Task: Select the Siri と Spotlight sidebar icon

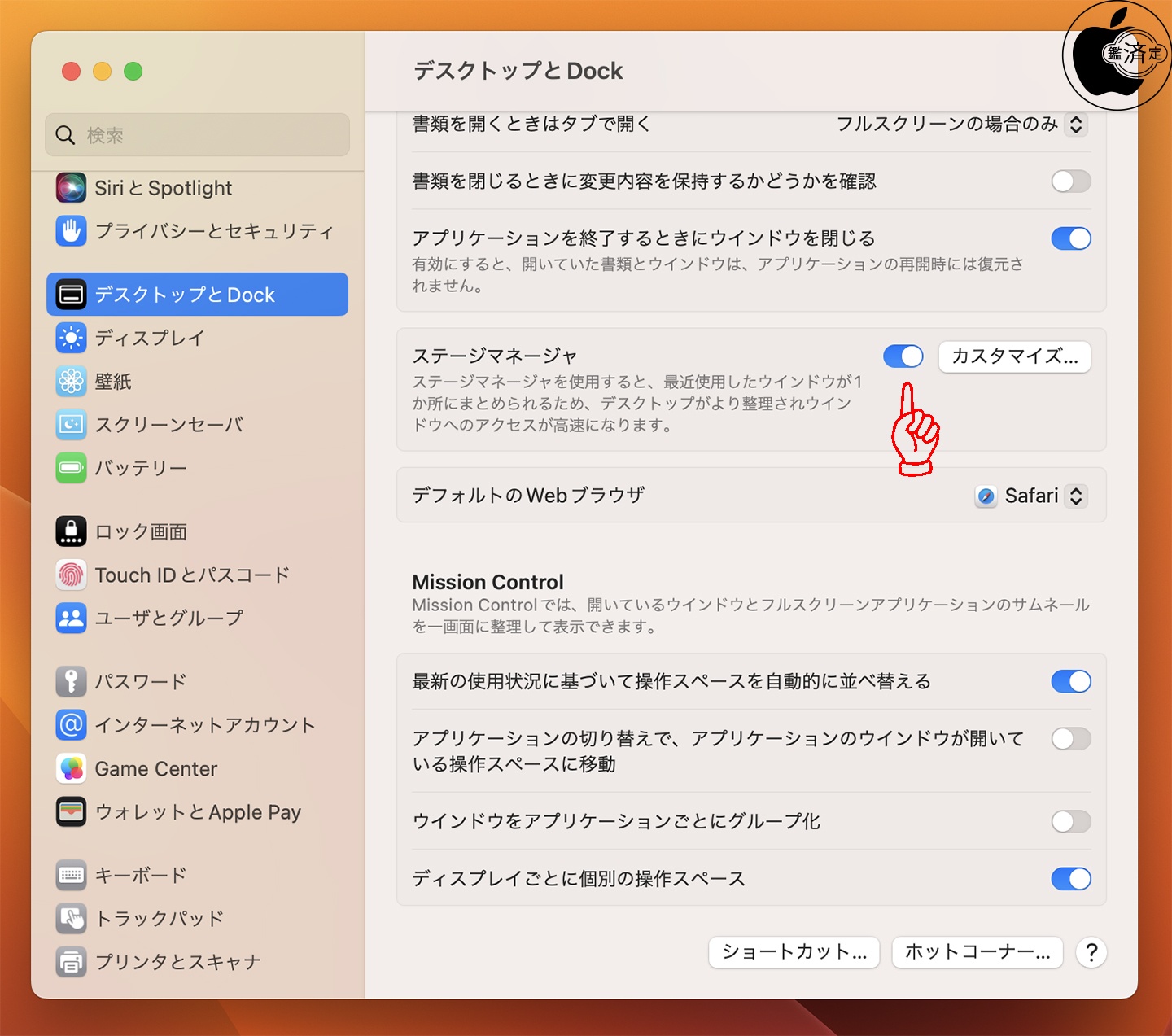Action: (x=72, y=188)
